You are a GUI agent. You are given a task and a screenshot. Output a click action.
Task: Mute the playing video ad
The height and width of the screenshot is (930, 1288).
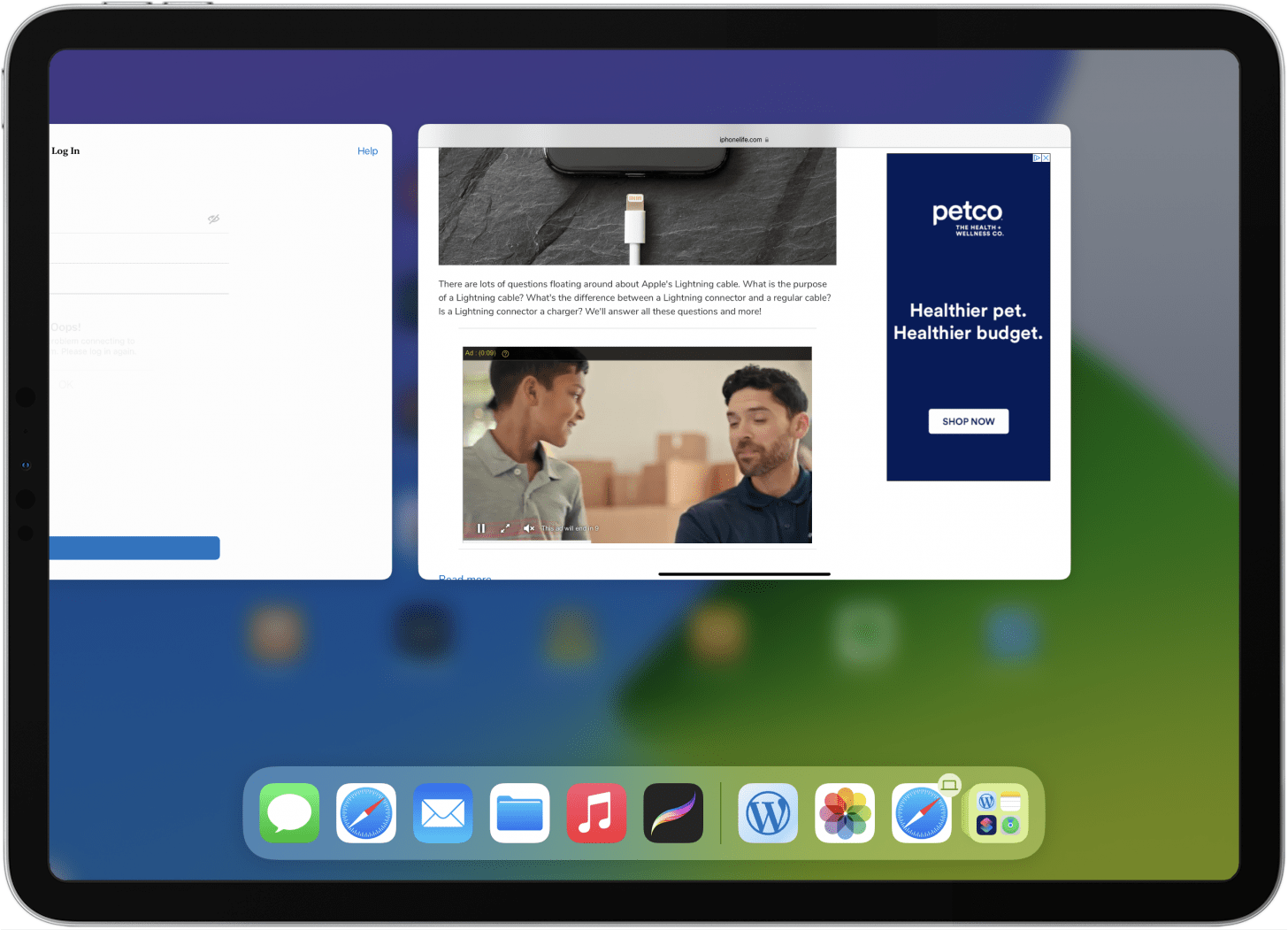click(x=528, y=527)
